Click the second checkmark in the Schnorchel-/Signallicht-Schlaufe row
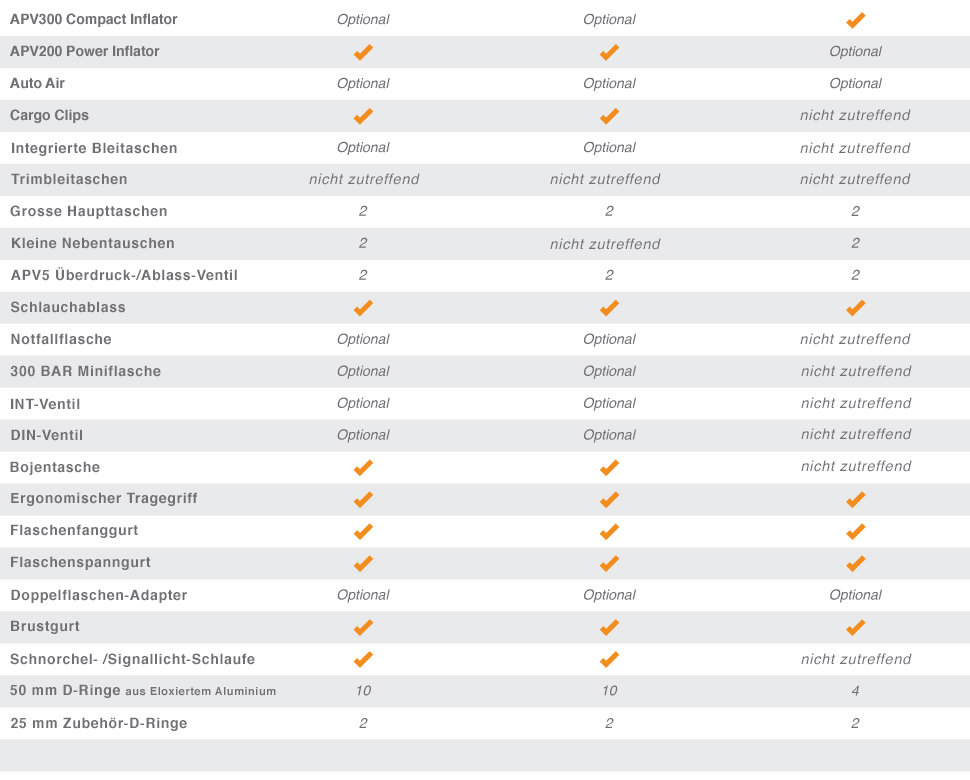Screen dimensions: 970x780 tap(609, 659)
